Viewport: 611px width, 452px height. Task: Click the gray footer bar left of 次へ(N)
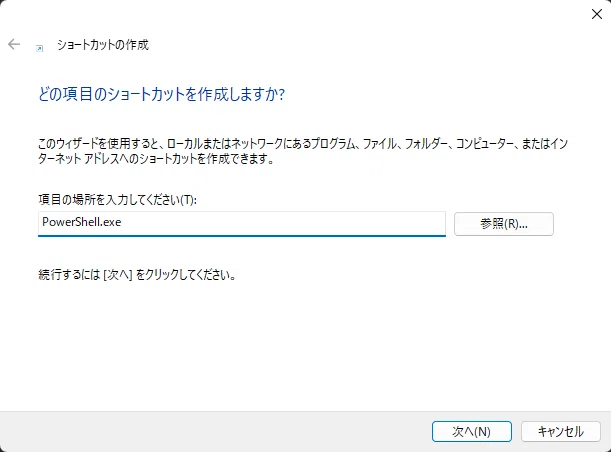[x=214, y=431]
